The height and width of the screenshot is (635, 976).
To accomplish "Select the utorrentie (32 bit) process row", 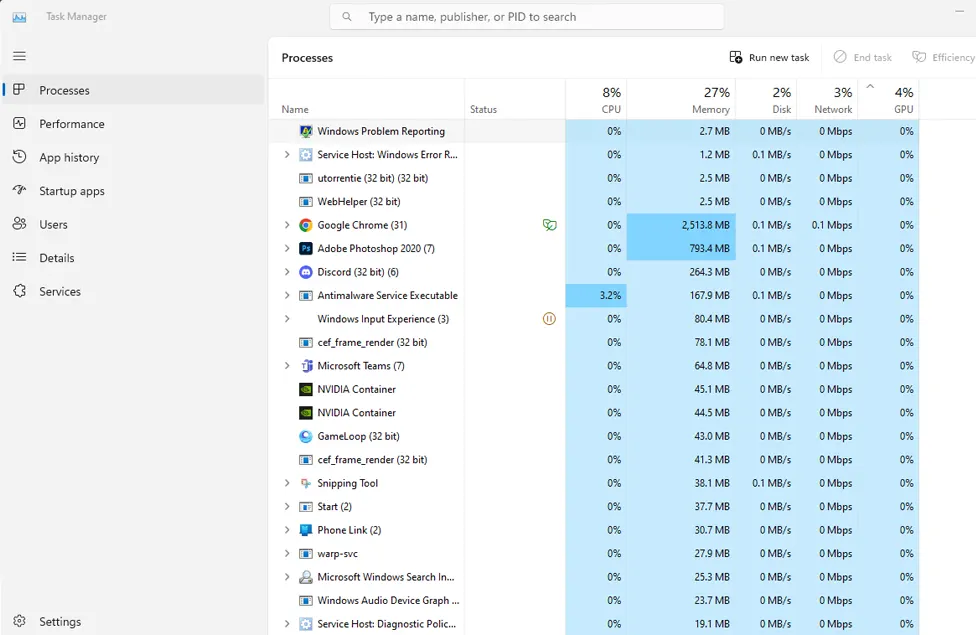I will coord(594,178).
